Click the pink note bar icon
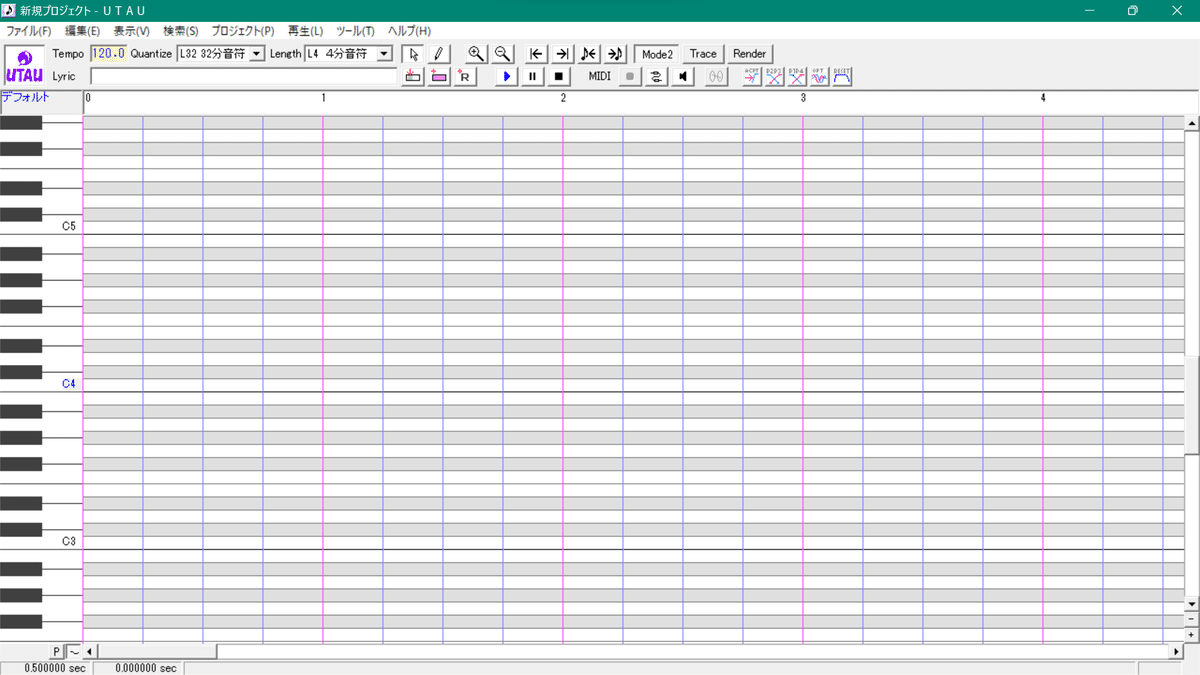The height and width of the screenshot is (675, 1200). [x=438, y=76]
